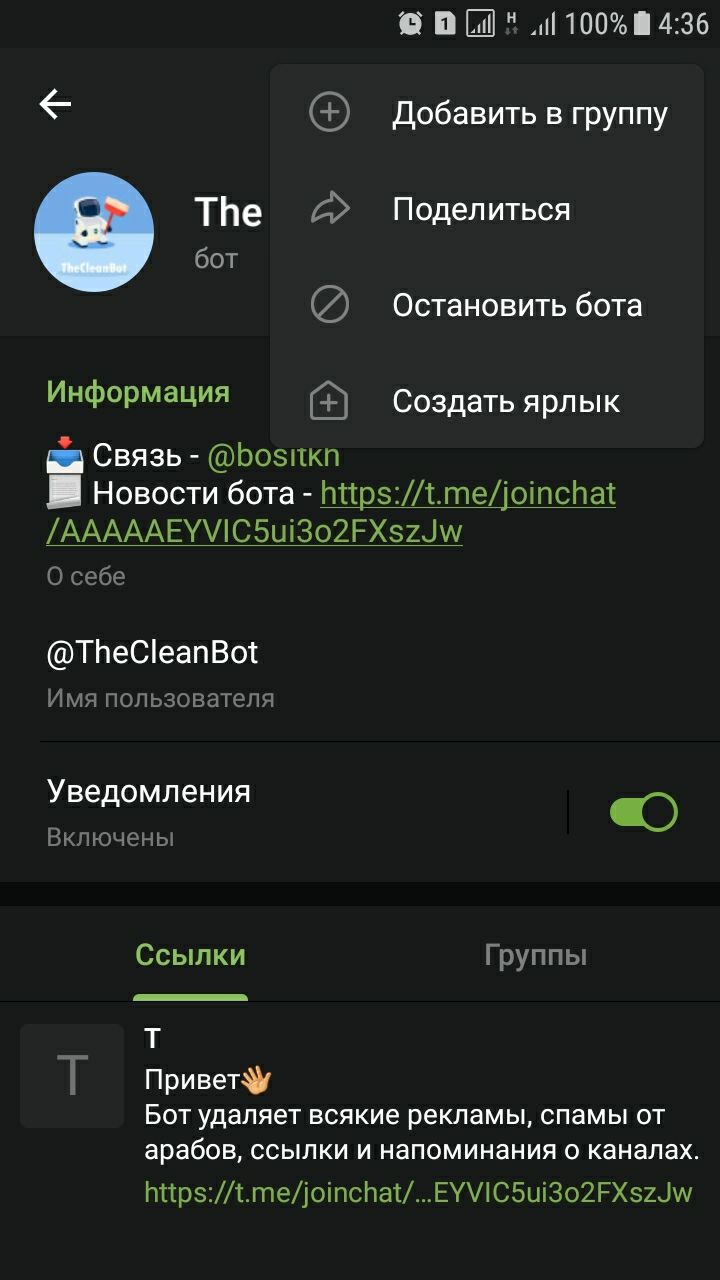The height and width of the screenshot is (1280, 720).
Task: Open the Новости бота joinchat link
Action: coord(331,512)
